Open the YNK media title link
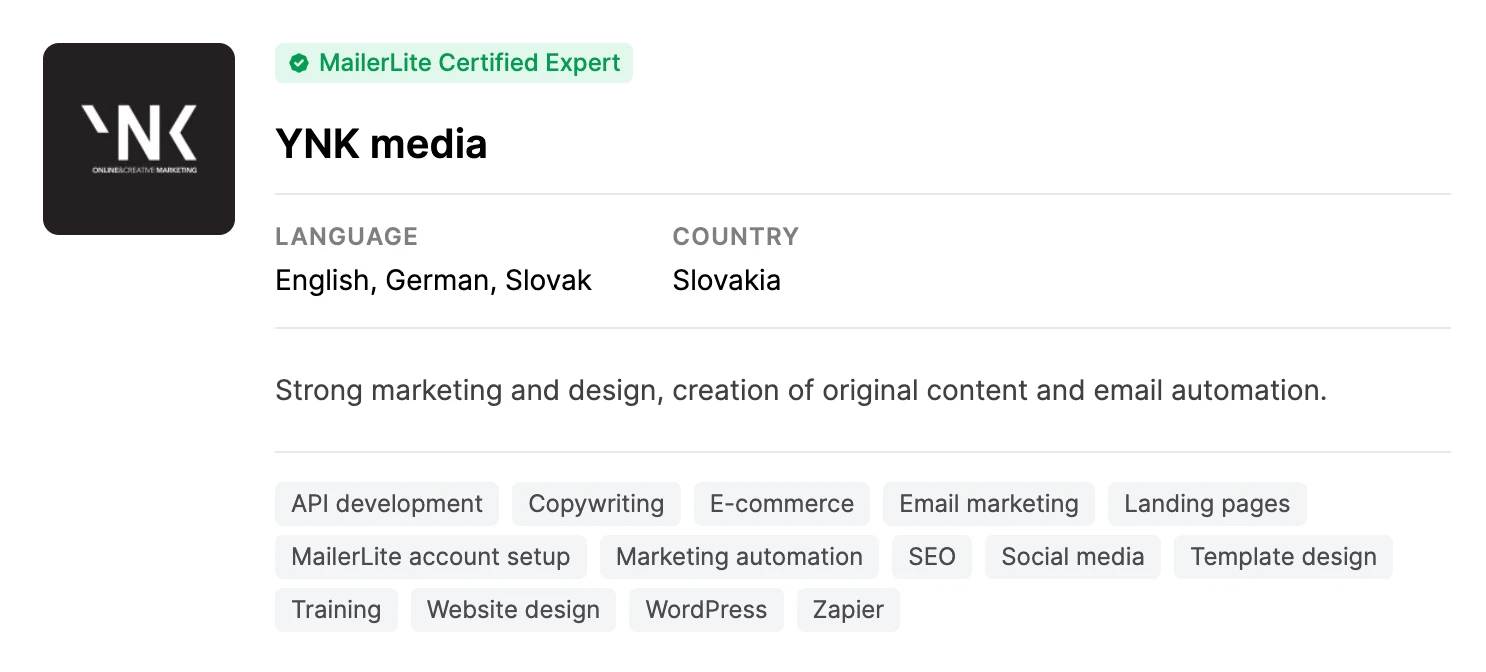The image size is (1486, 672). [381, 145]
